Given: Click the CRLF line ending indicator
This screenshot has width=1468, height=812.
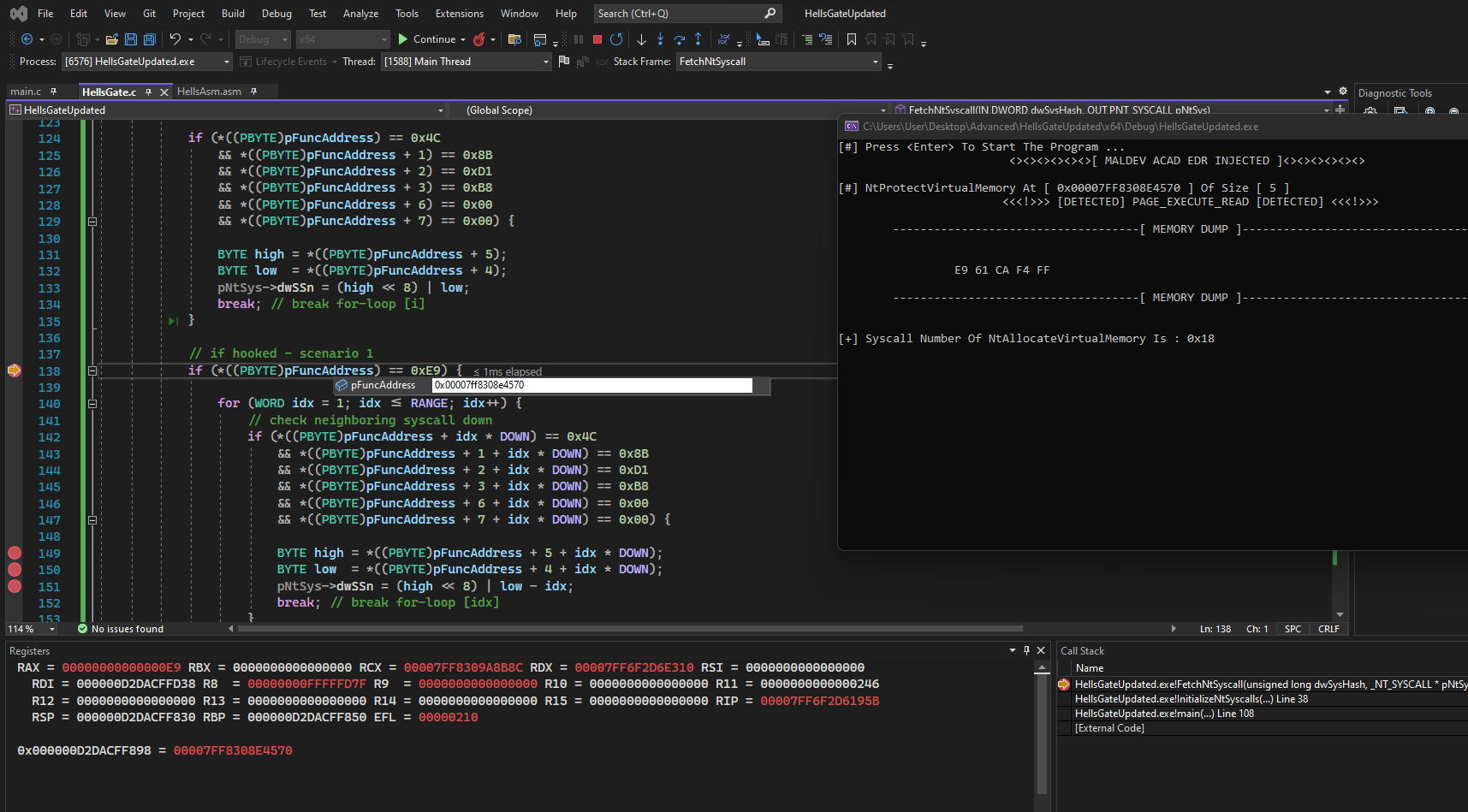Looking at the screenshot, I should pos(1328,629).
